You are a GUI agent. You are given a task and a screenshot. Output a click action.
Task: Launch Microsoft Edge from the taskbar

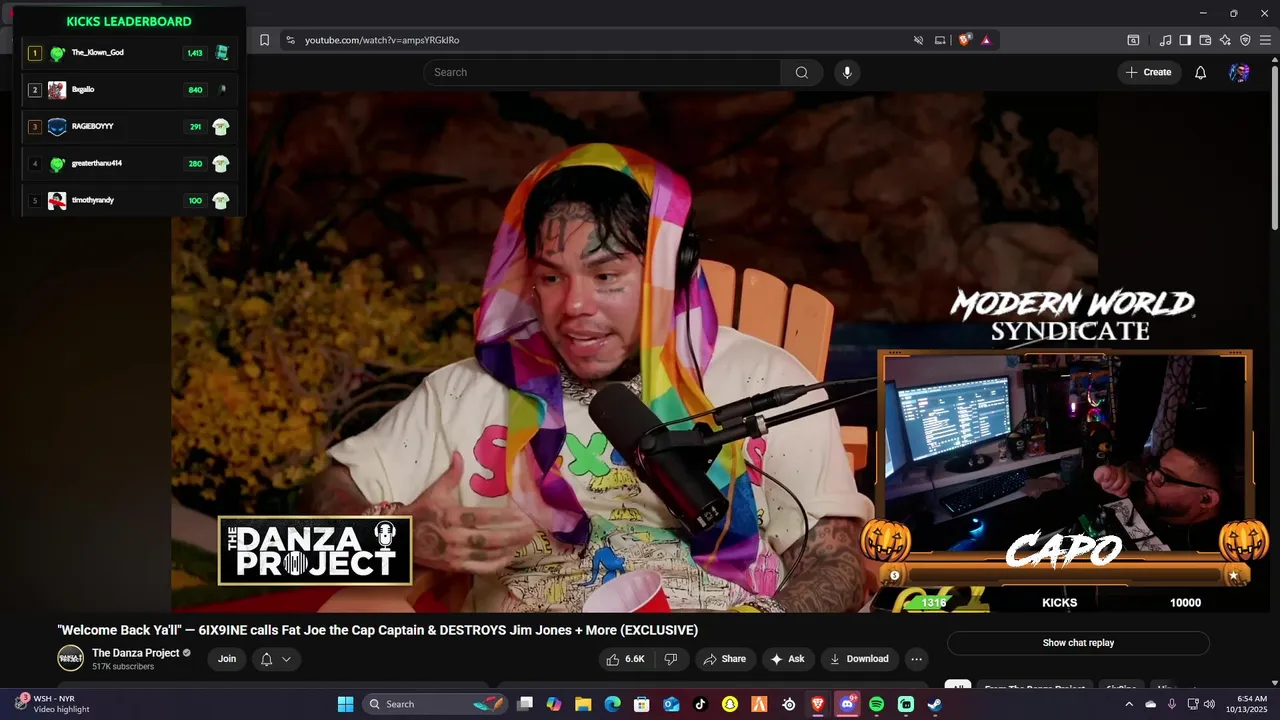point(612,704)
